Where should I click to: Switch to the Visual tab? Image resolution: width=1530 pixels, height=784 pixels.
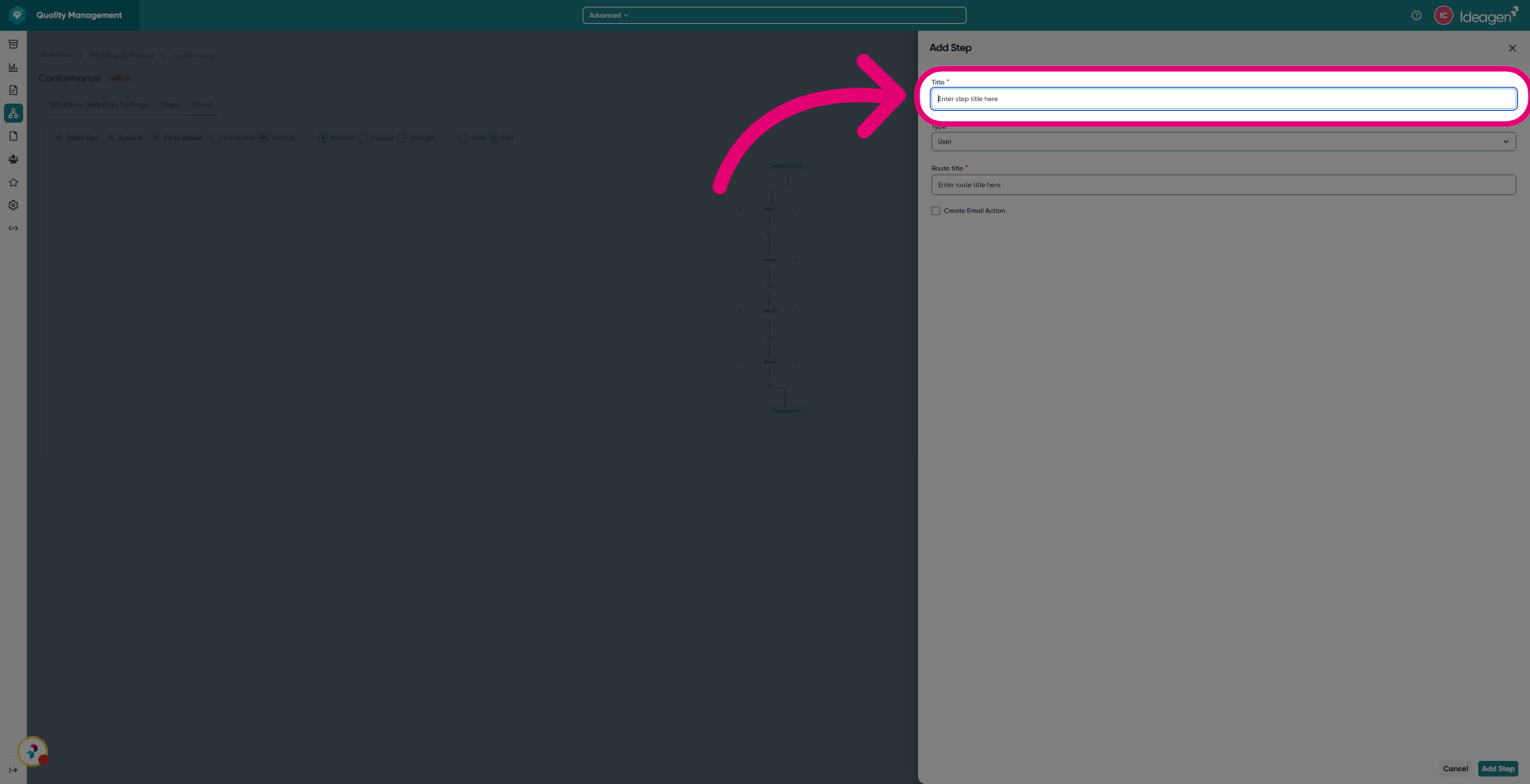click(202, 104)
